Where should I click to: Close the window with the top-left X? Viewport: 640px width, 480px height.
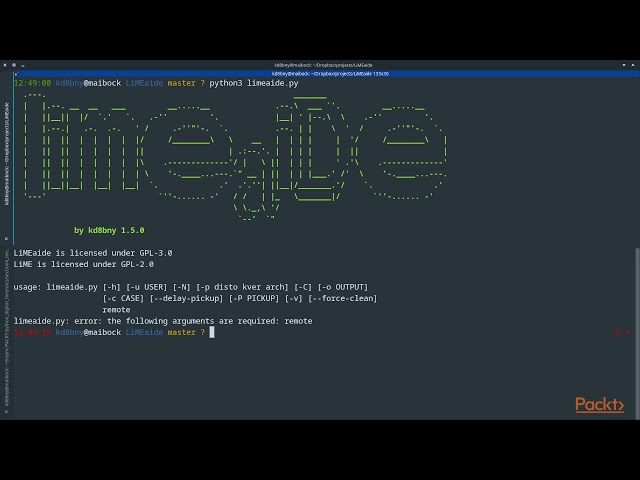click(5, 65)
